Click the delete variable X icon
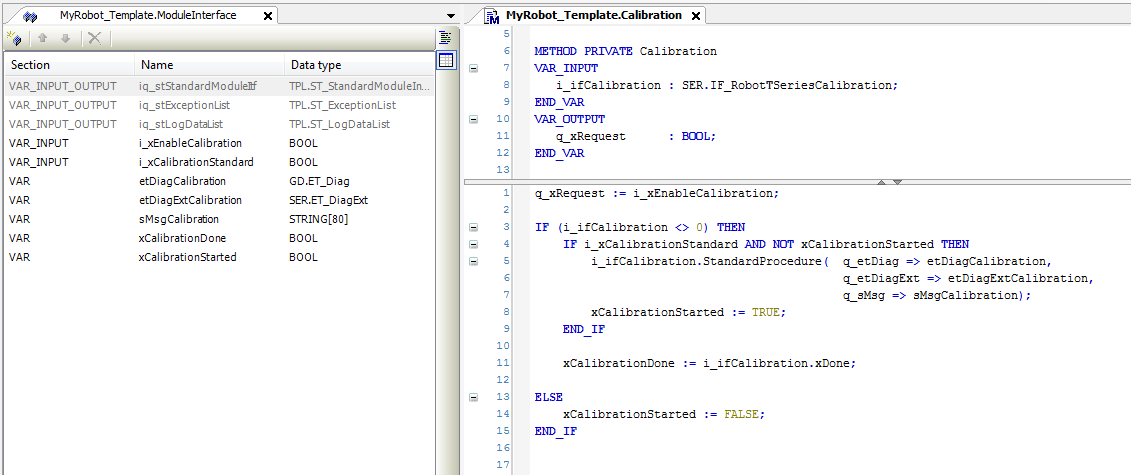Image resolution: width=1131 pixels, height=475 pixels. 94,38
